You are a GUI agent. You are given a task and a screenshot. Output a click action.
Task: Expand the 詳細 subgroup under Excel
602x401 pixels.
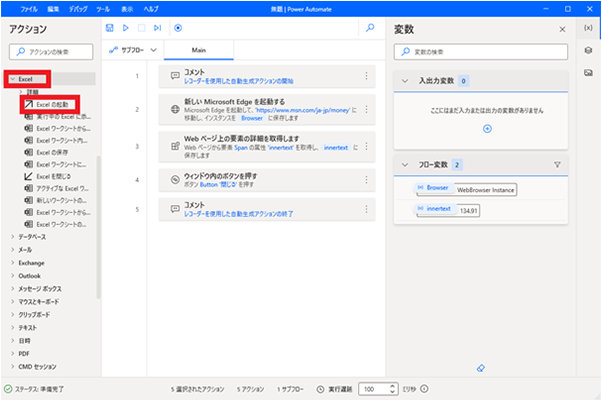click(x=21, y=92)
